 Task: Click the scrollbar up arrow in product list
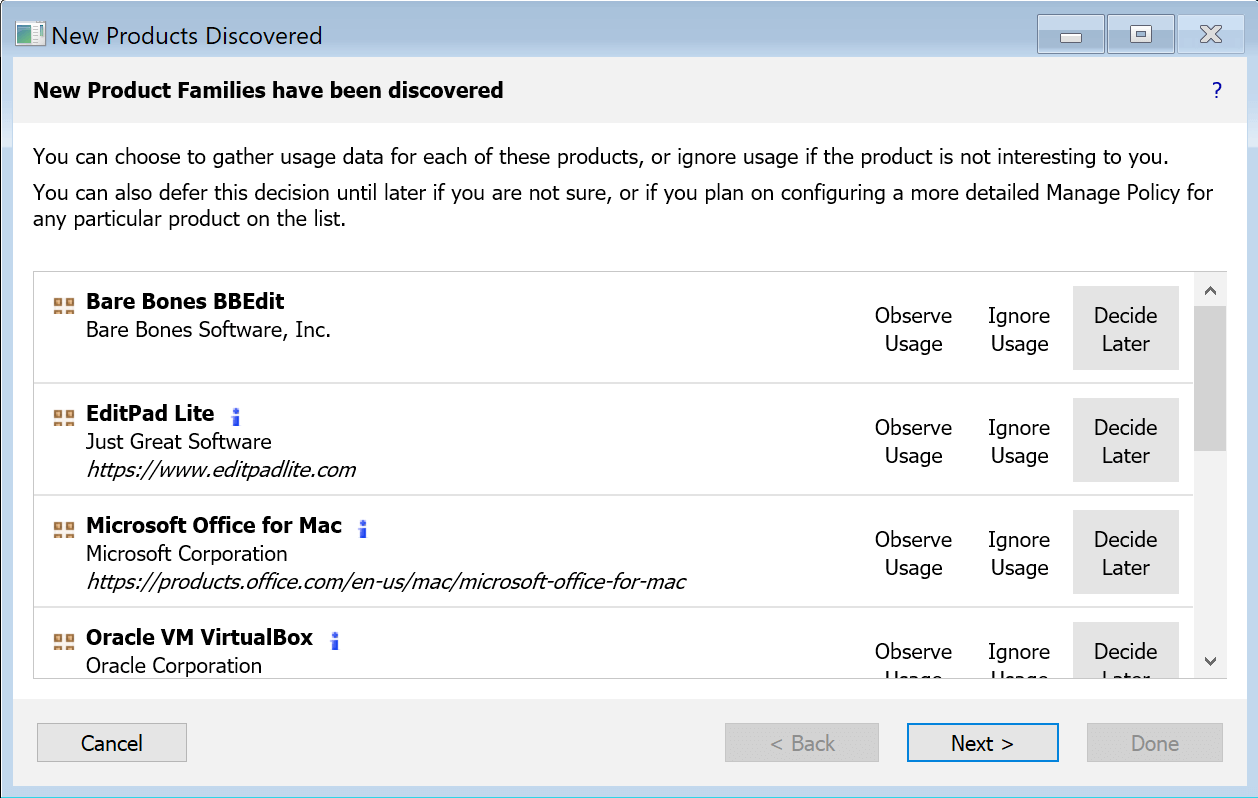pos(1210,291)
